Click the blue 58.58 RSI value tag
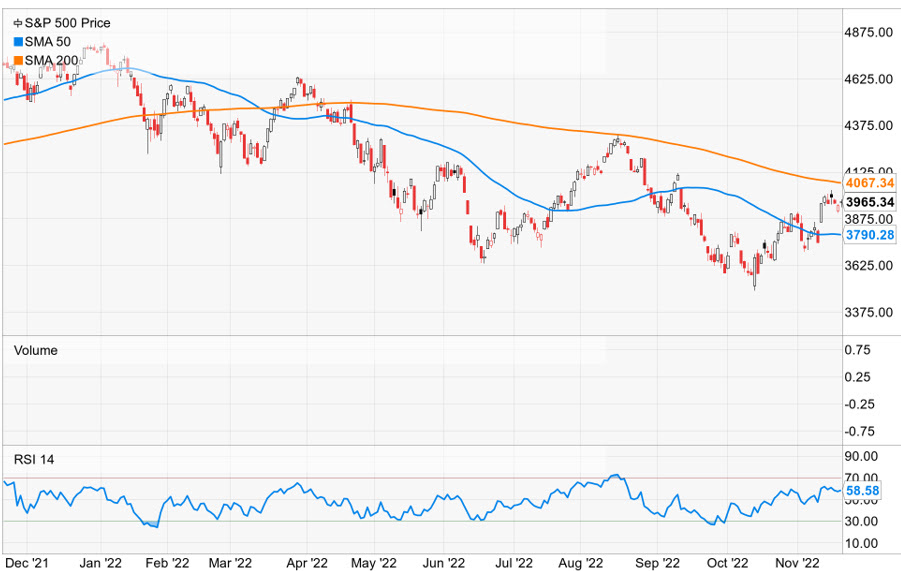Screen dimensions: 901x571 click(863, 491)
